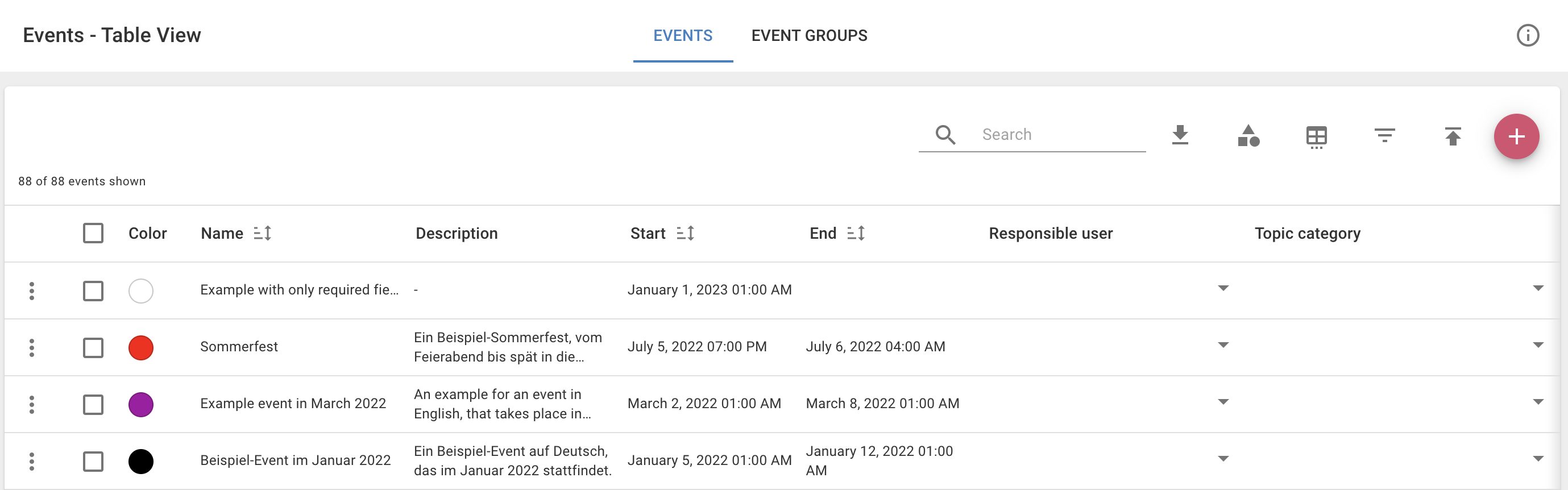Open row menu for Example with only required fields

click(x=32, y=291)
